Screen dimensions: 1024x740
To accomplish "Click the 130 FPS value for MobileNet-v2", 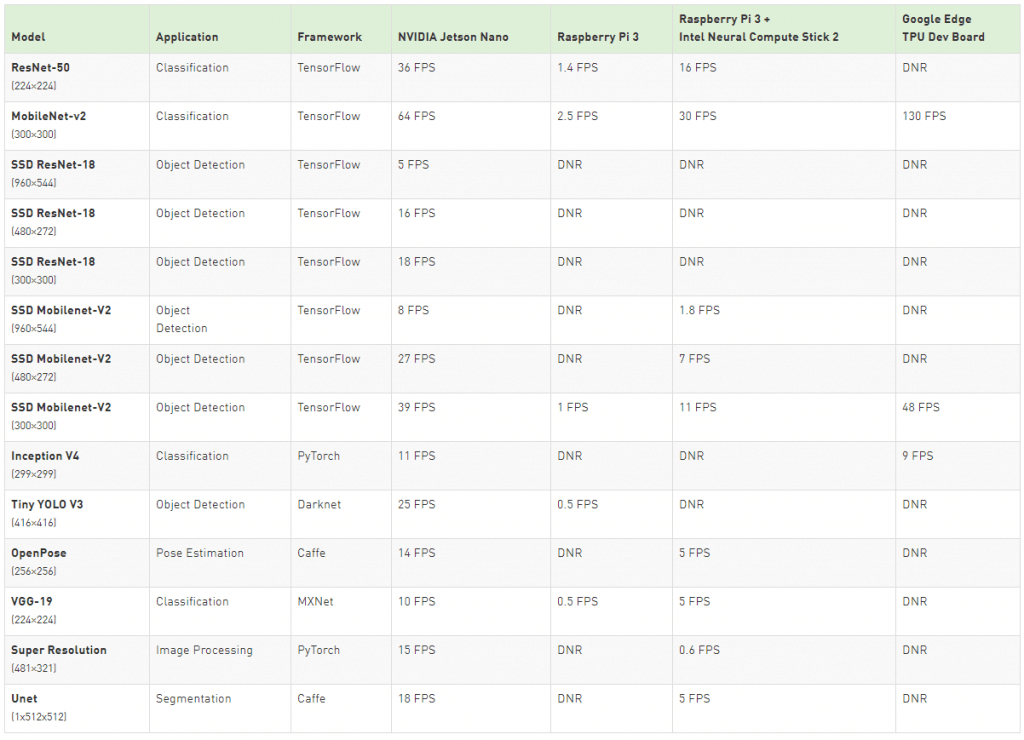I will point(923,116).
